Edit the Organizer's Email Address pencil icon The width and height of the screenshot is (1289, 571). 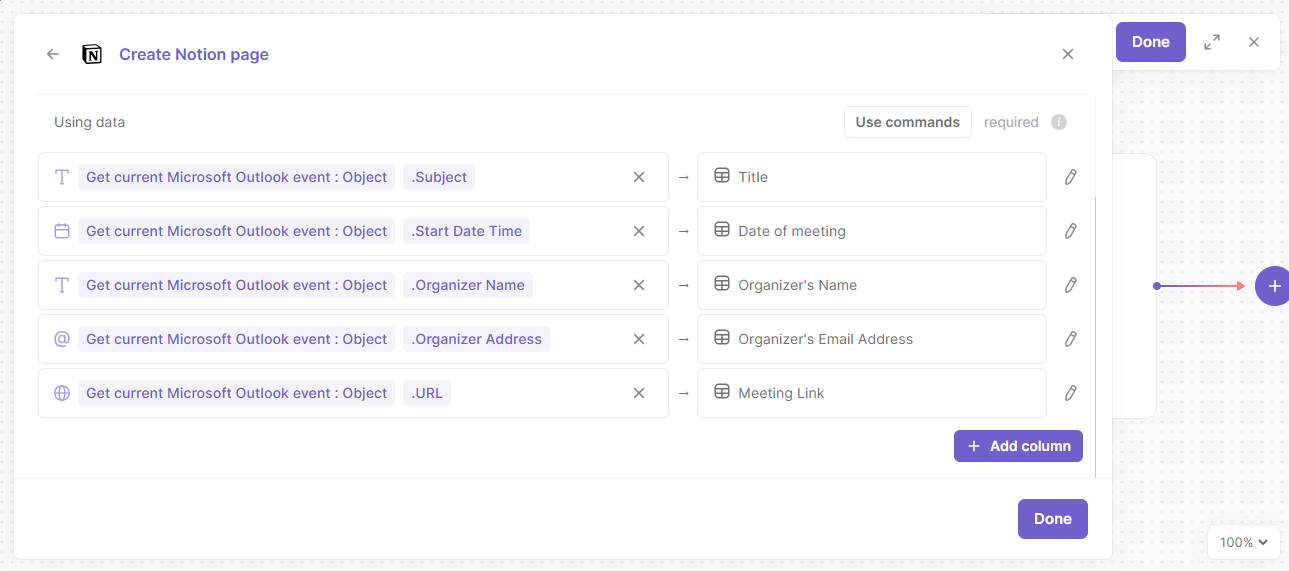[1070, 339]
